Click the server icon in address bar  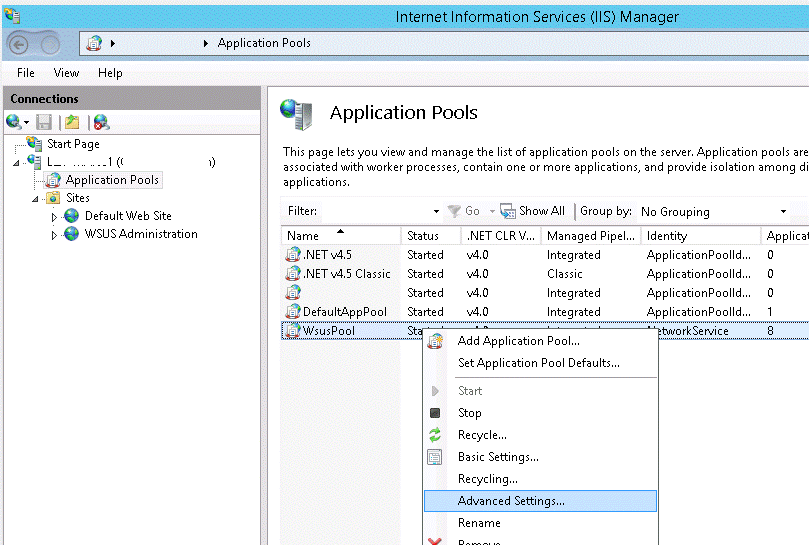click(x=94, y=43)
